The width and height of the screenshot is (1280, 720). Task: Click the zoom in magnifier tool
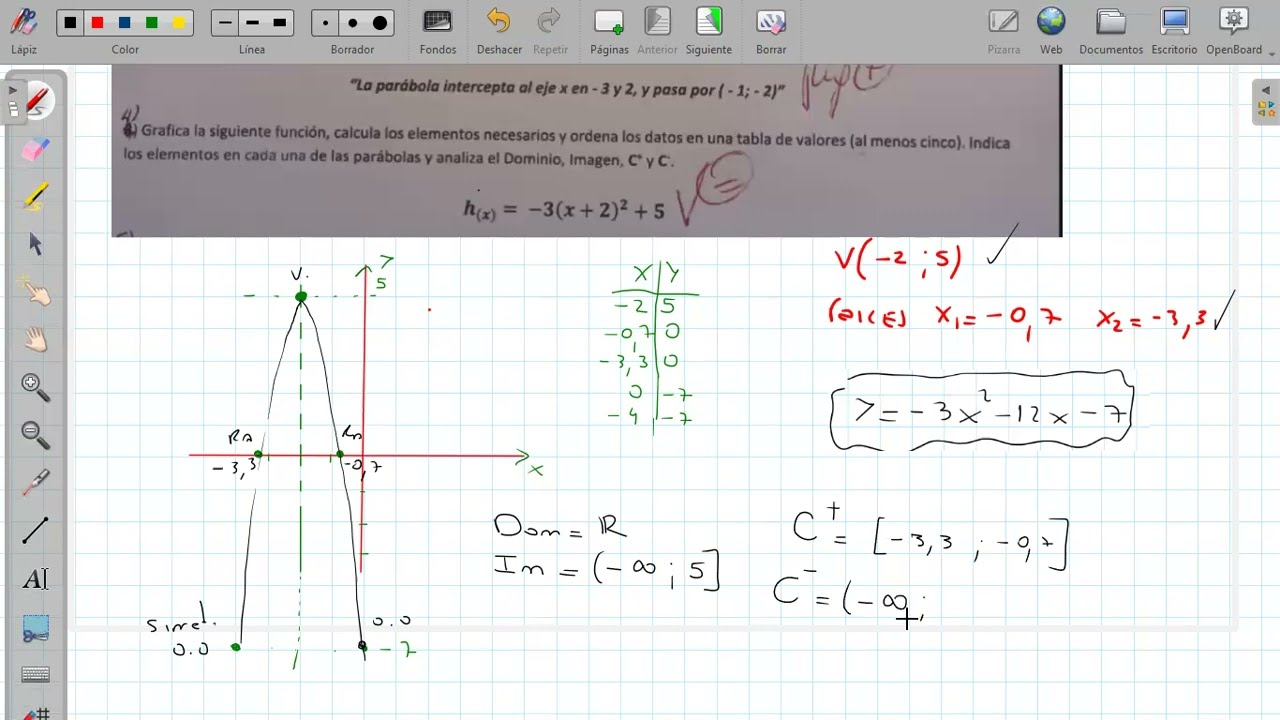(x=36, y=388)
